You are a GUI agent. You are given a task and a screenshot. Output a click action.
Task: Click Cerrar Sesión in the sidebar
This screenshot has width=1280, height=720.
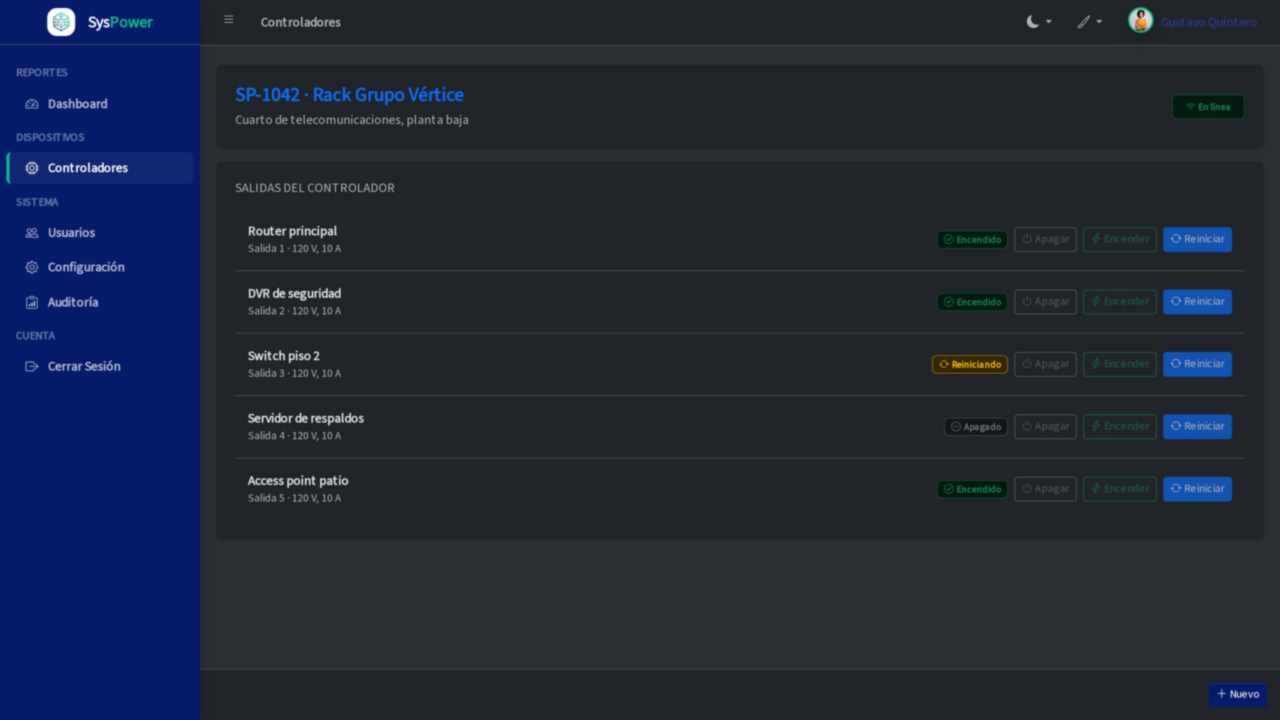point(100,366)
